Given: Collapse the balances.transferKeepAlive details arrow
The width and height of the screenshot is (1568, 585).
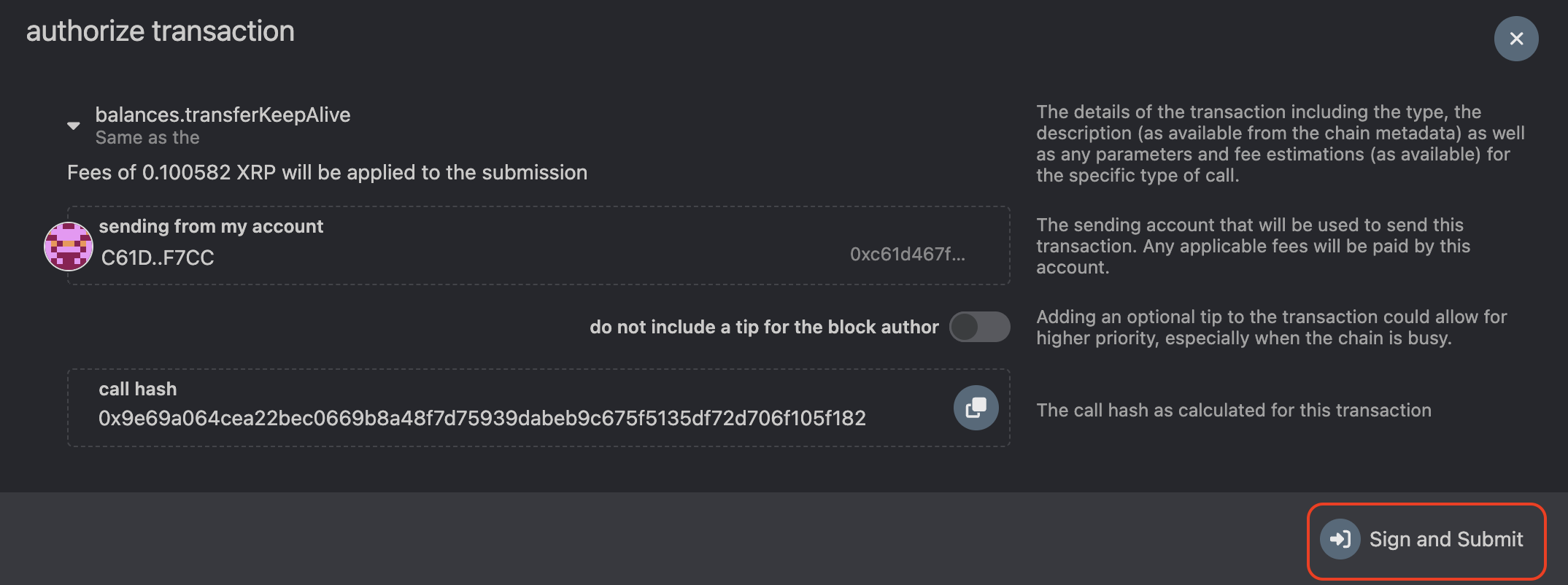Looking at the screenshot, I should pyautogui.click(x=74, y=125).
